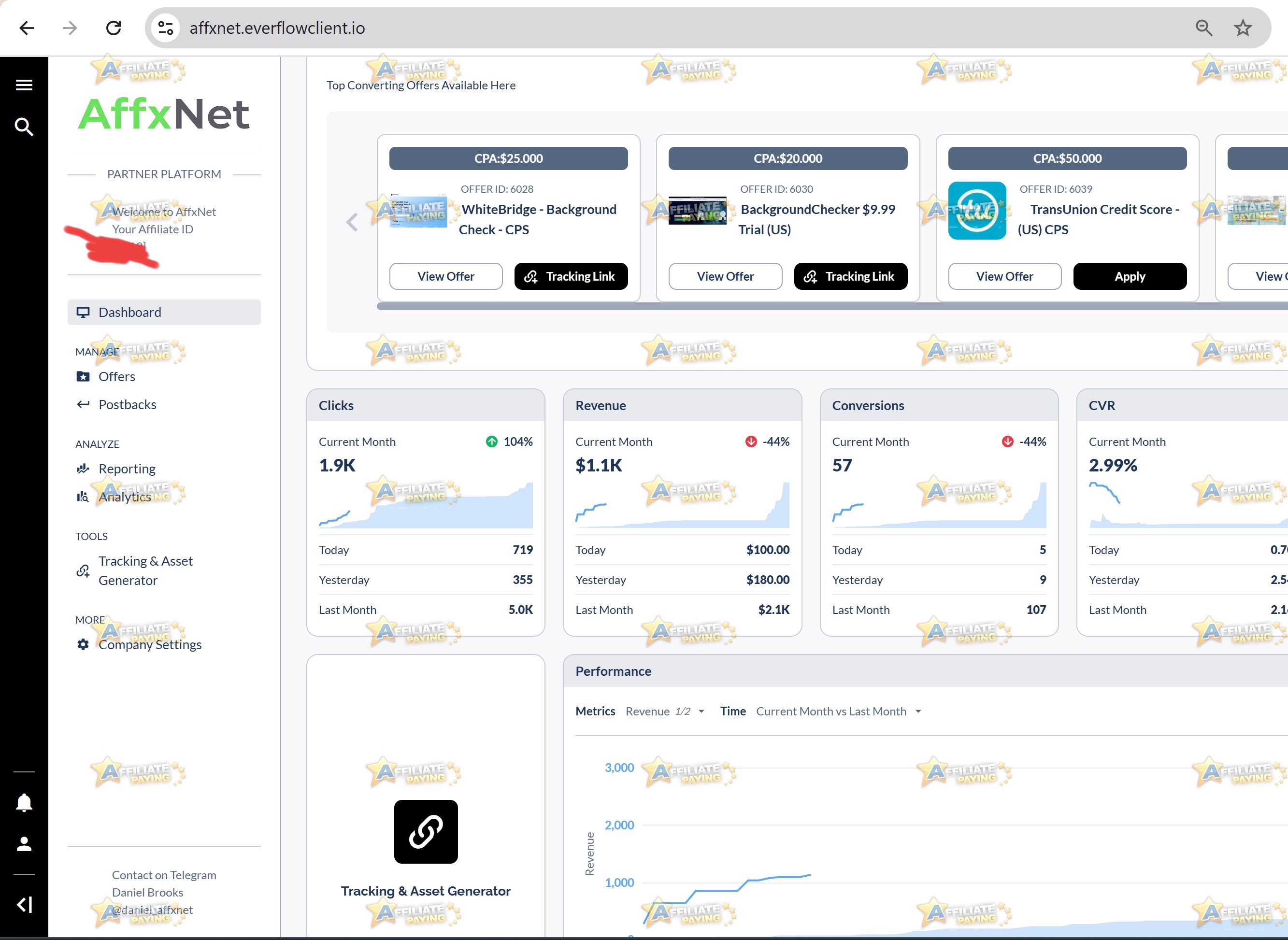
Task: Navigate to Analytics
Action: (x=114, y=497)
